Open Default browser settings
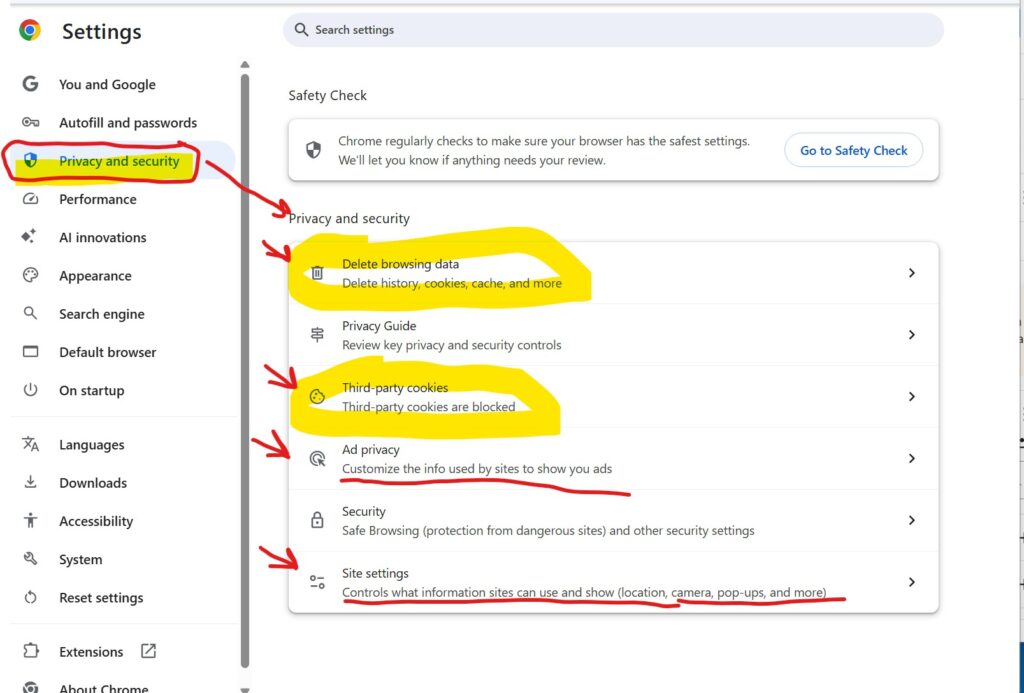 [x=108, y=352]
